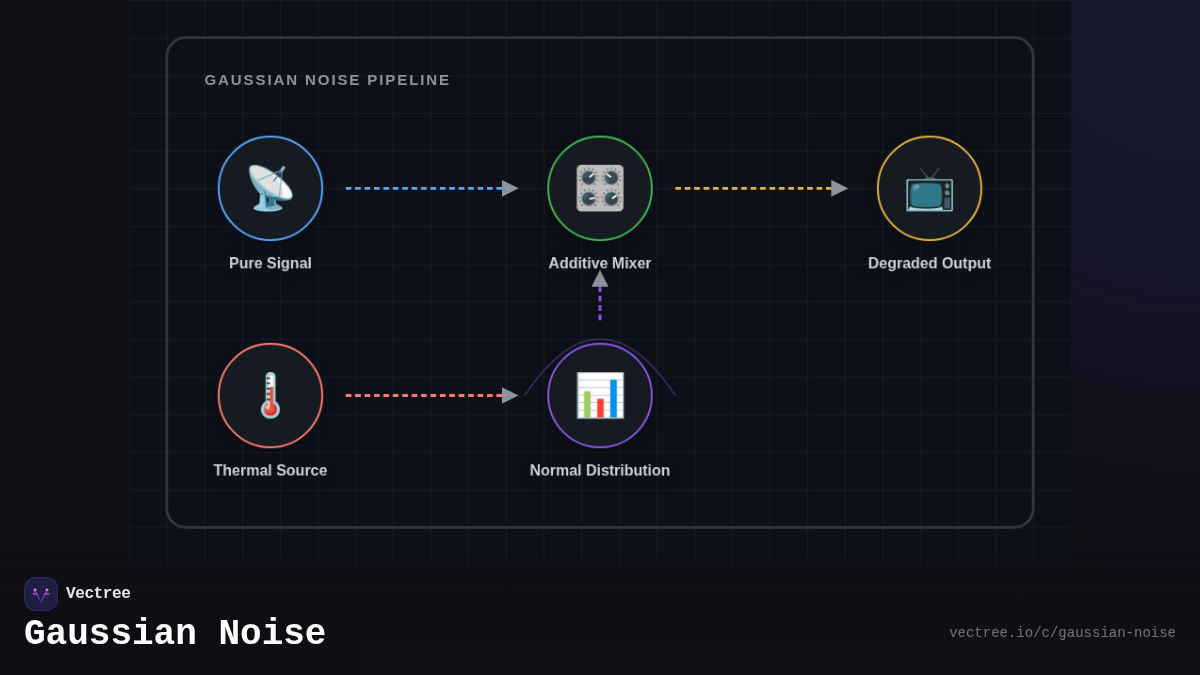Select the purple vertical dashed arrow below Additive Mixer
The width and height of the screenshot is (1200, 675).
pyautogui.click(x=600, y=298)
